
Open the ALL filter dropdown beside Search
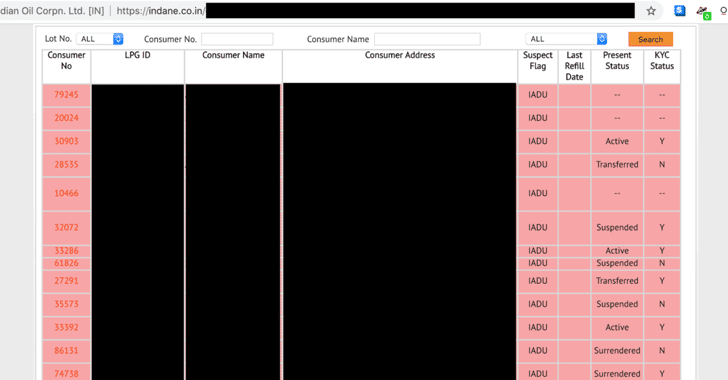[x=566, y=39]
